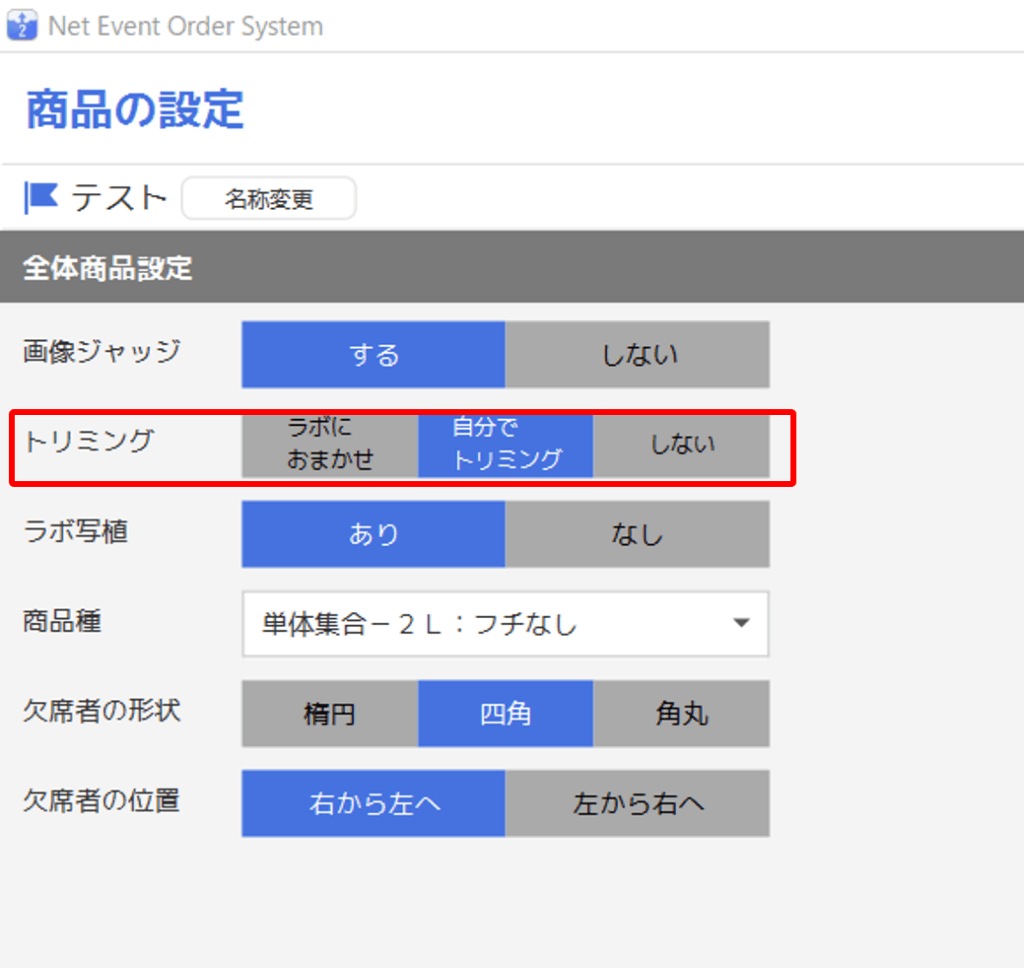Enable ラボ写植 with あり
The width and height of the screenshot is (1024, 968).
pos(373,534)
